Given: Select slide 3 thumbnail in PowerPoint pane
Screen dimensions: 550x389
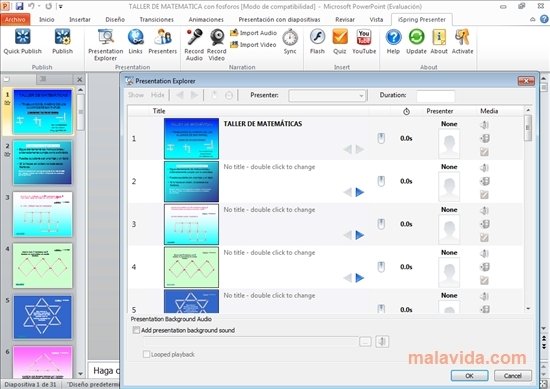Looking at the screenshot, I should pos(42,214).
